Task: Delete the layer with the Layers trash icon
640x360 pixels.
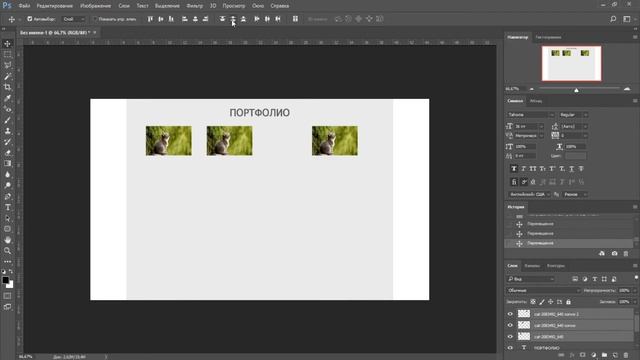Action: click(626, 355)
